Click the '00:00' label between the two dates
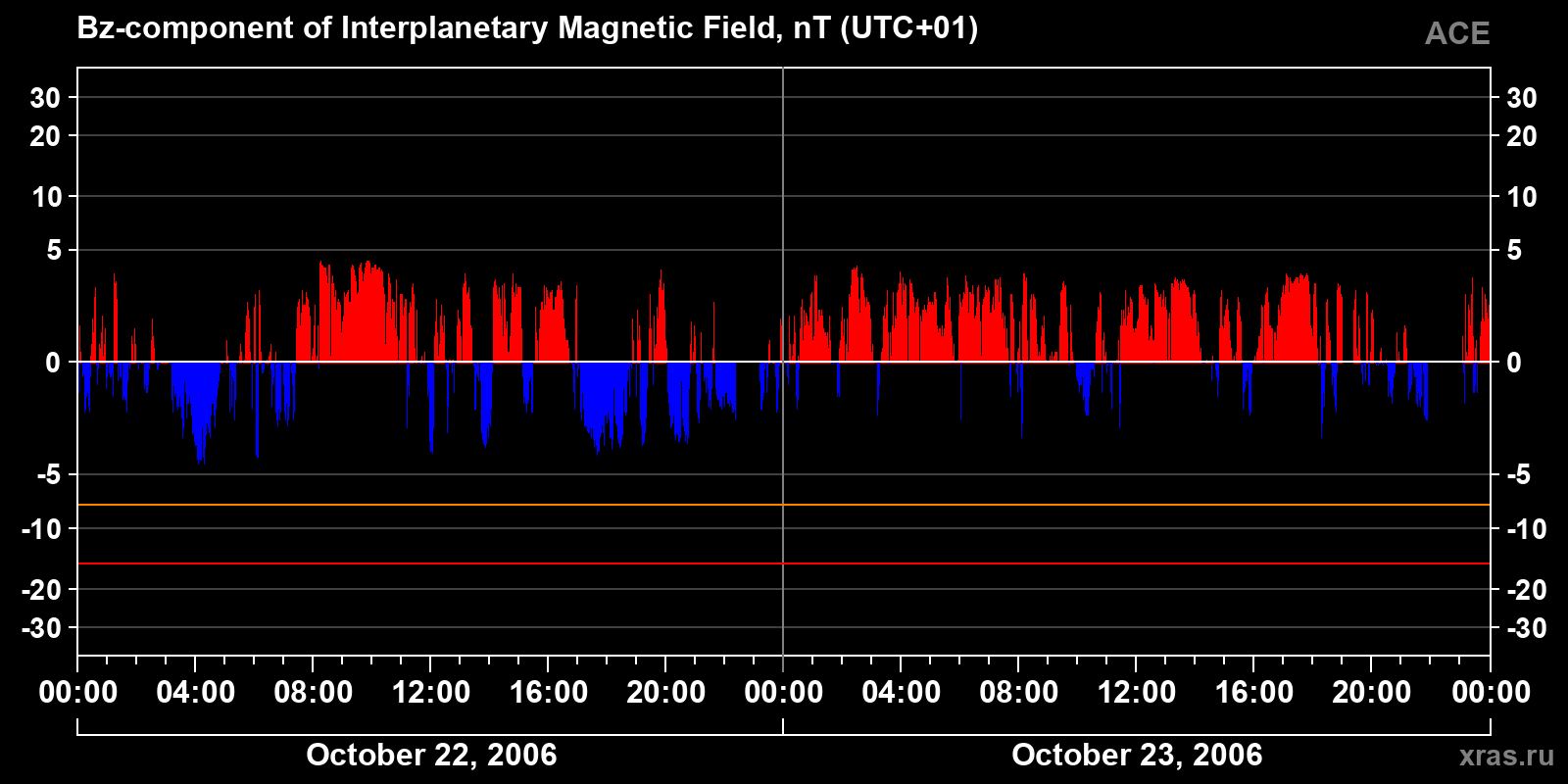Image resolution: width=1568 pixels, height=784 pixels. coord(784,692)
